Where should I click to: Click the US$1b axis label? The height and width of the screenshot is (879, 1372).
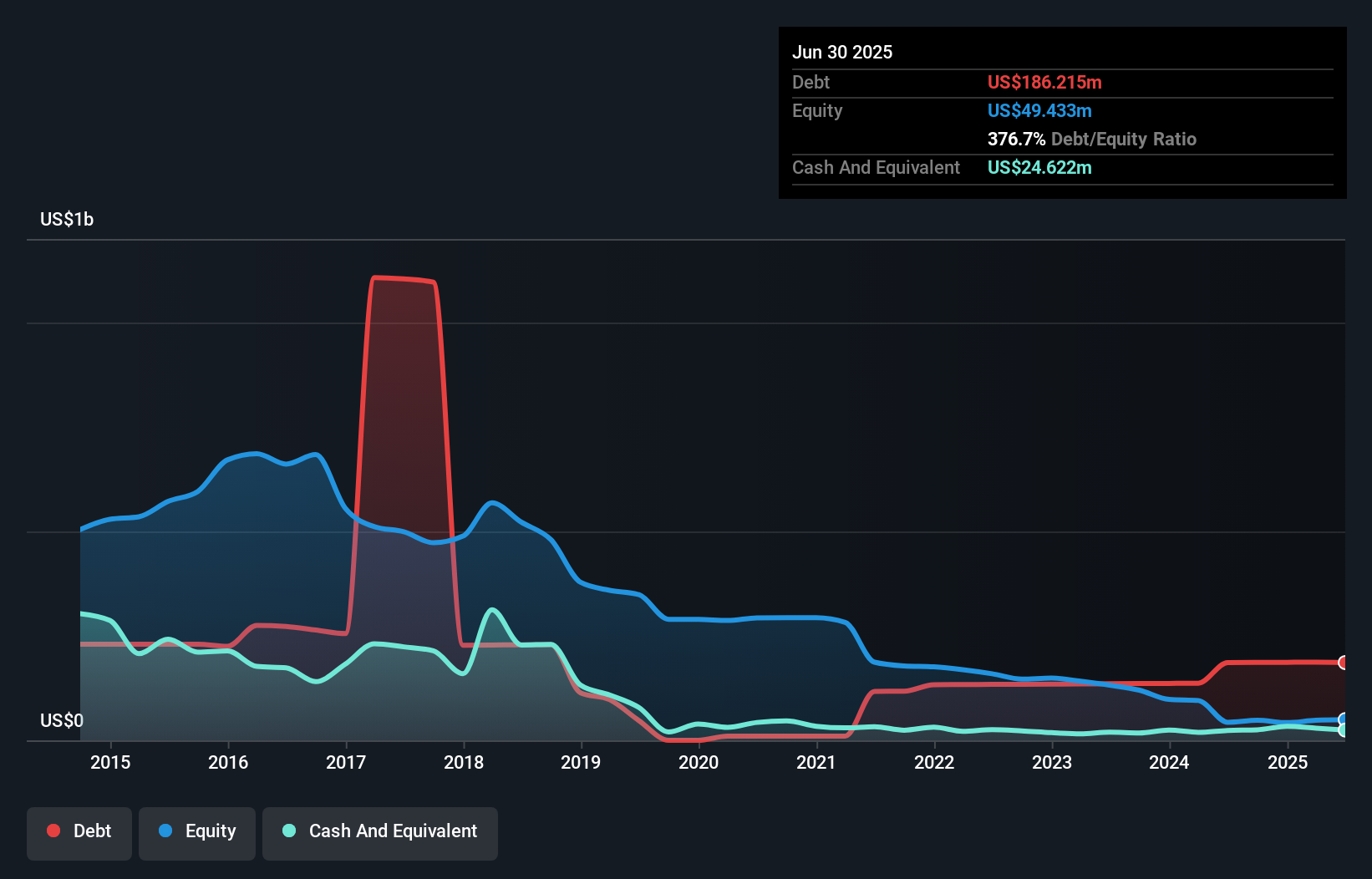pos(67,219)
